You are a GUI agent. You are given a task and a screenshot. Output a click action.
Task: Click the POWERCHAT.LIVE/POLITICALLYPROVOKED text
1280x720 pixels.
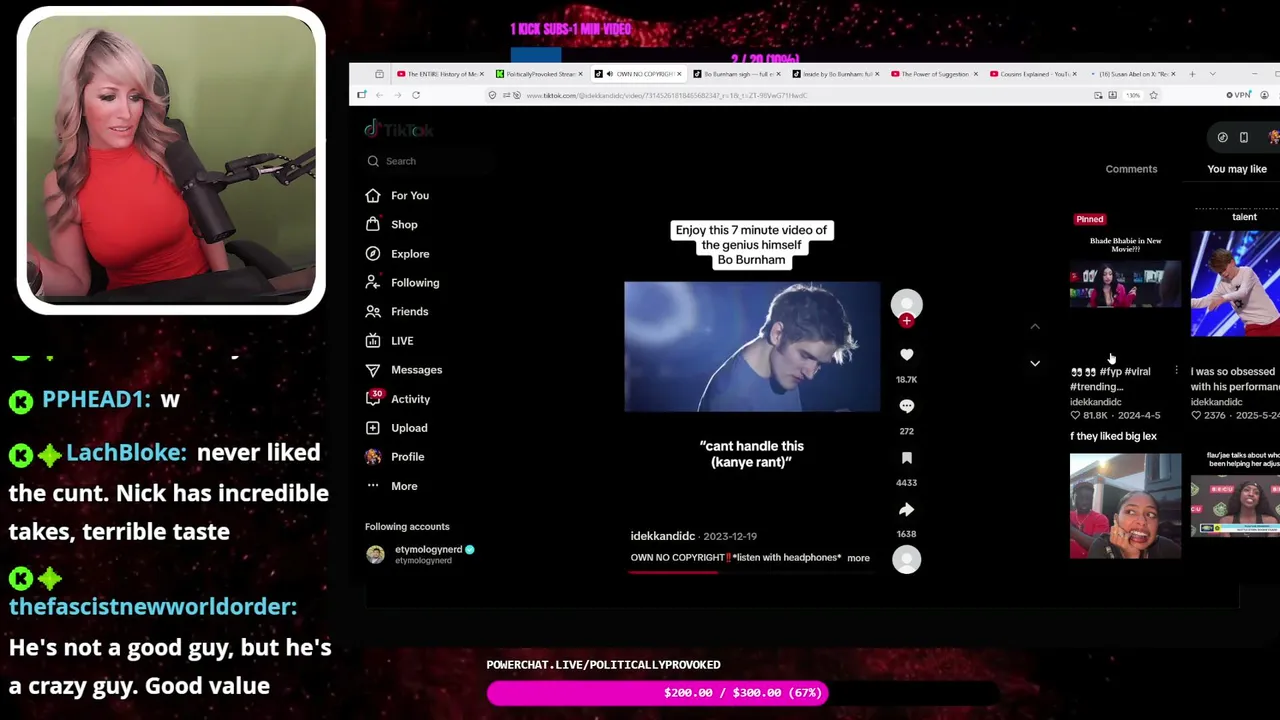[x=603, y=665]
